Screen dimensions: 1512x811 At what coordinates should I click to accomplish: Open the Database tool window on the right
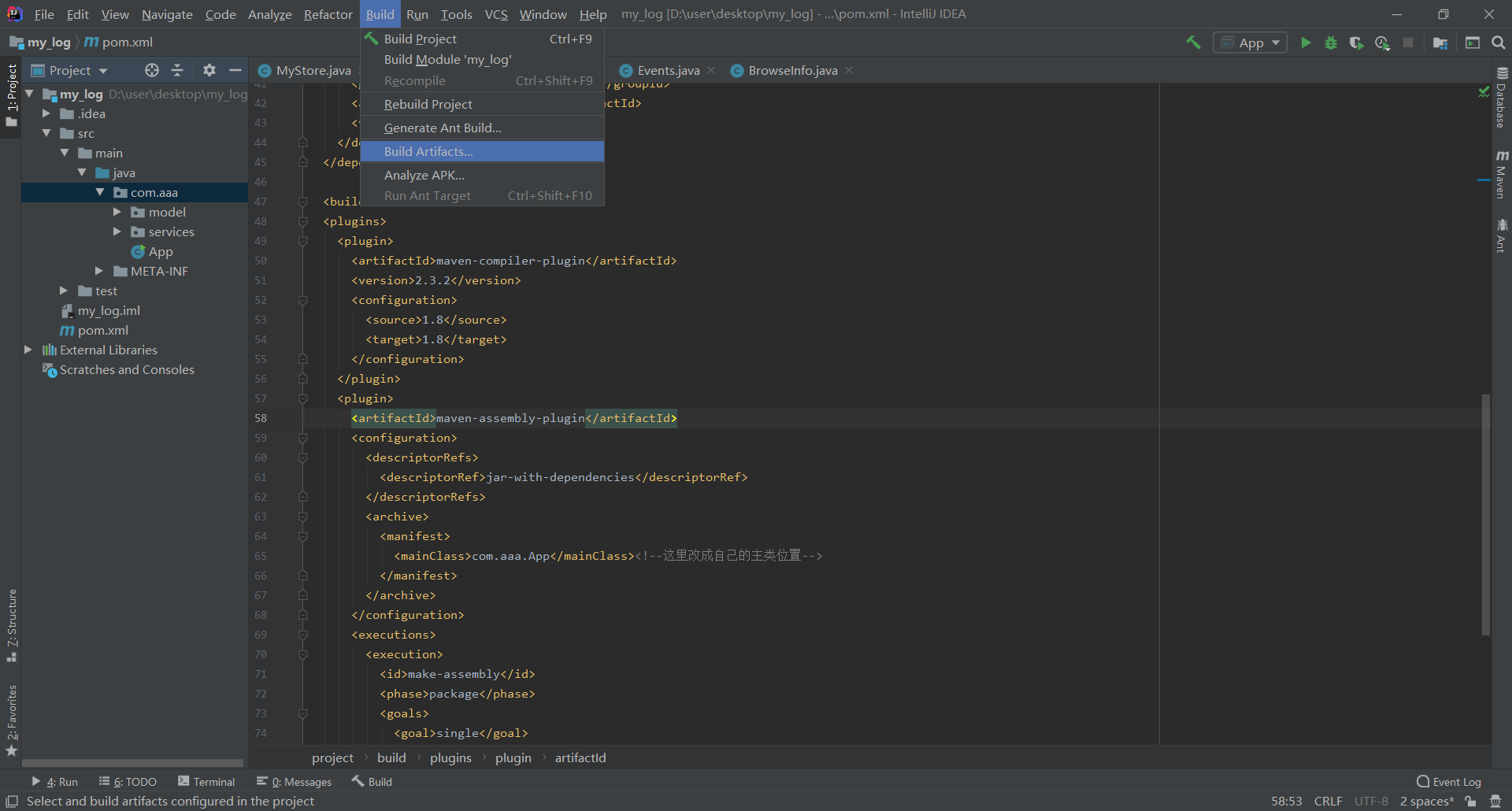(1502, 98)
